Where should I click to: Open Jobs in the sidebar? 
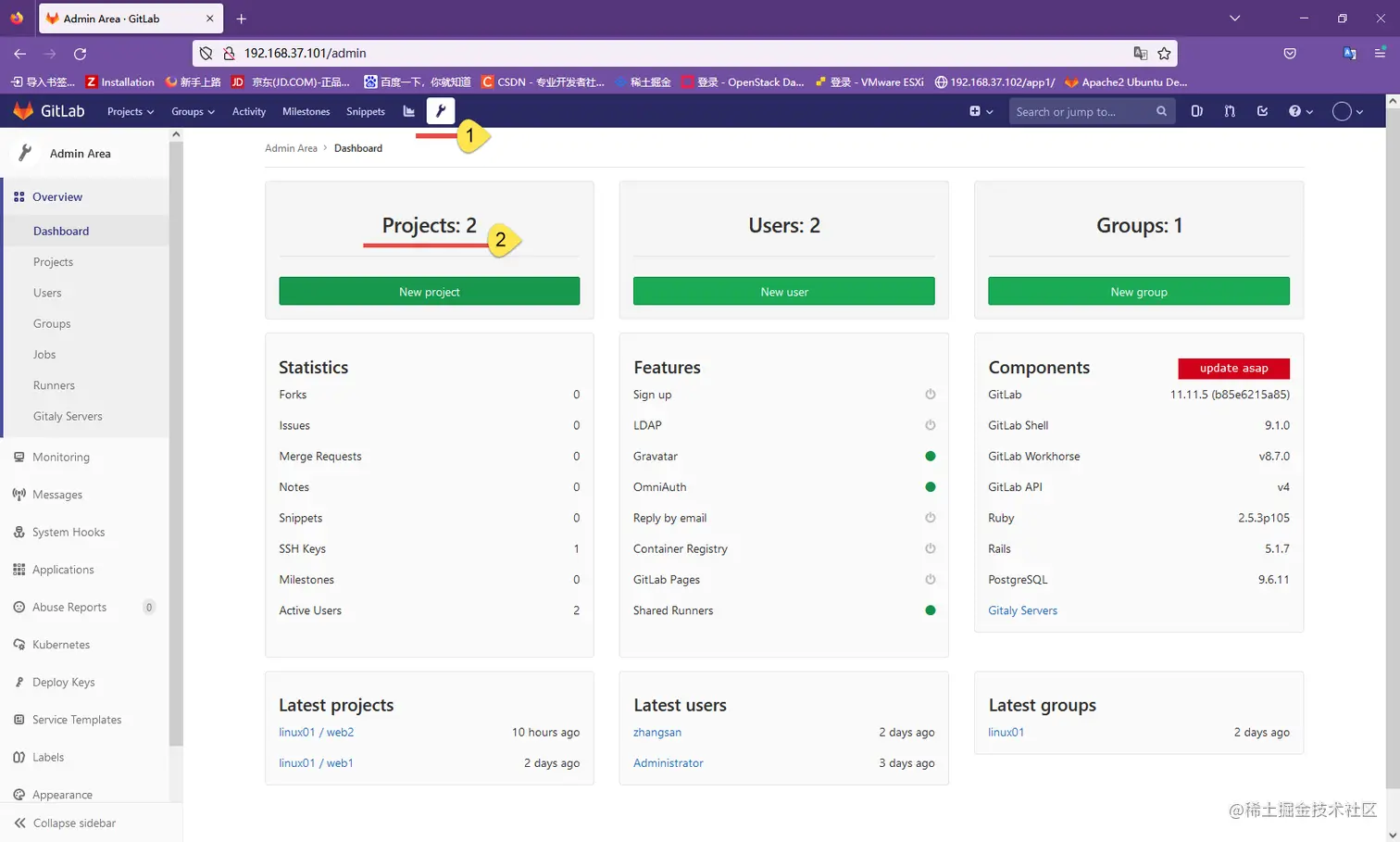click(44, 355)
